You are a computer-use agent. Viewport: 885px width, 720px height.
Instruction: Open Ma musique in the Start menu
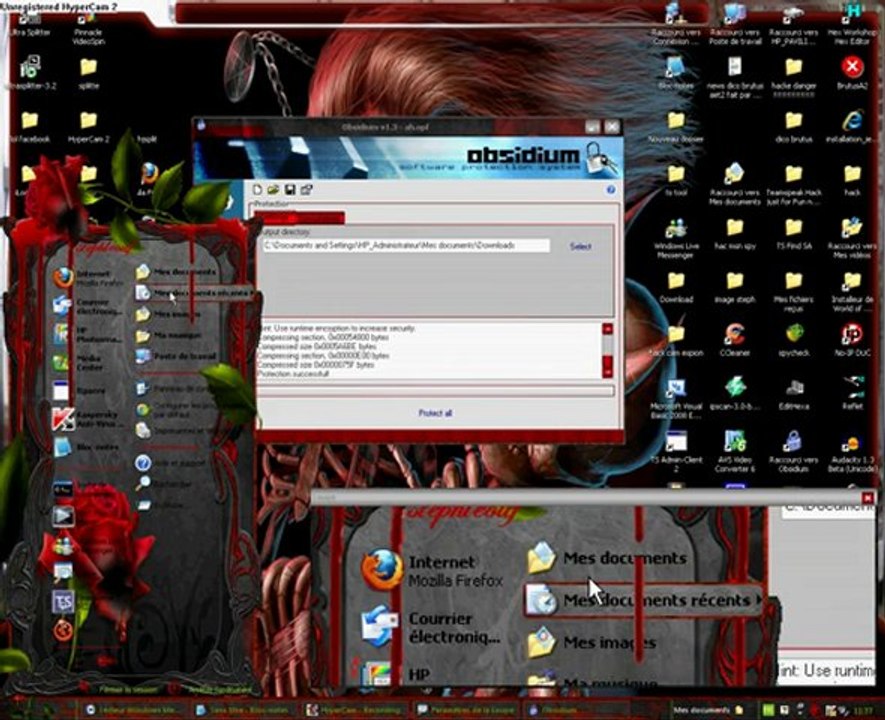point(168,335)
